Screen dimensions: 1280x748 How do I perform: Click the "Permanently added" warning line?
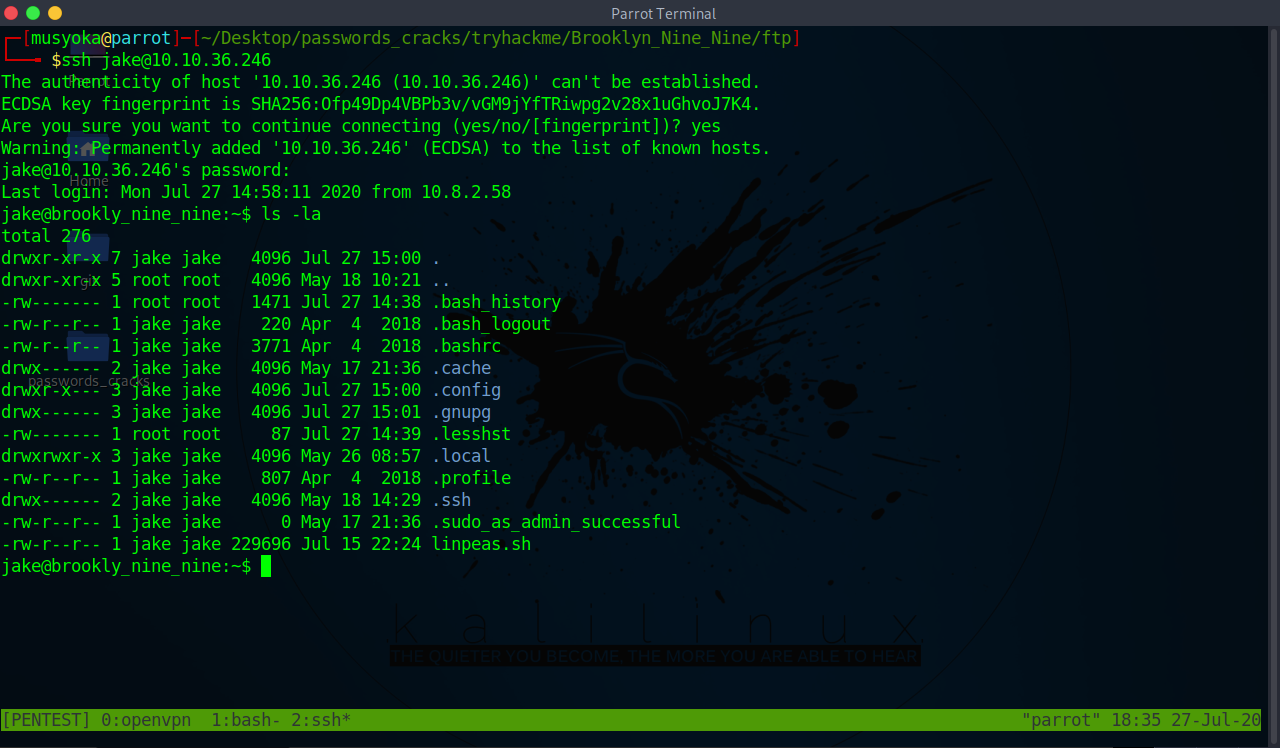[x=386, y=148]
